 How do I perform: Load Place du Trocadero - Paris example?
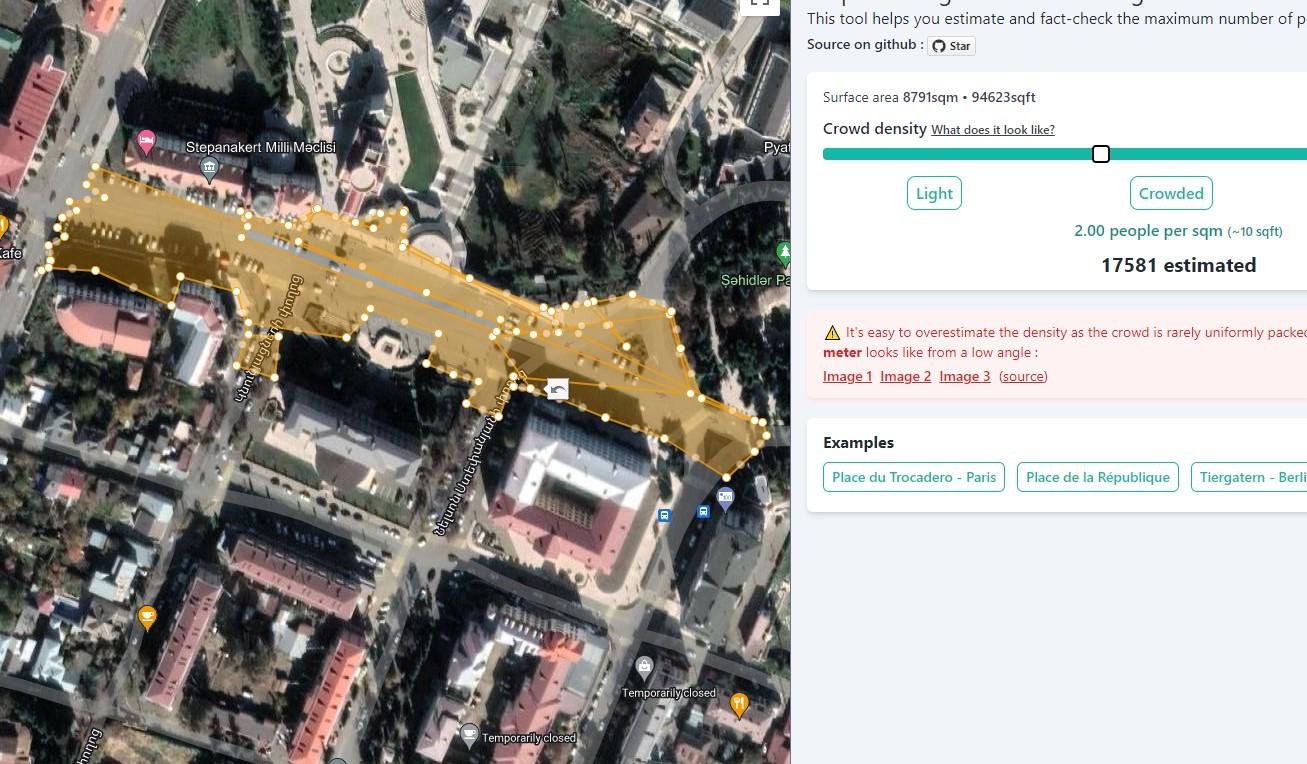tap(913, 477)
